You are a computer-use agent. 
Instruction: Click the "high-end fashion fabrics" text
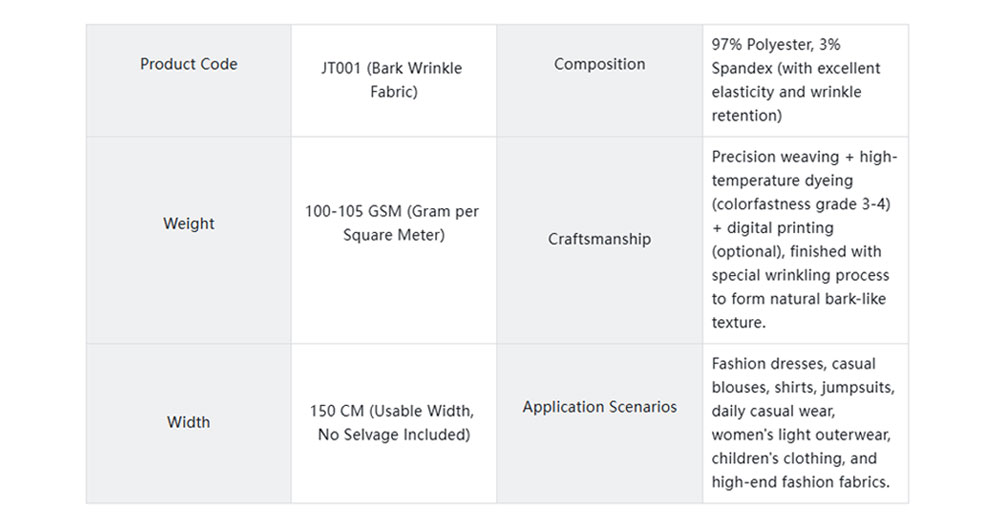800,483
